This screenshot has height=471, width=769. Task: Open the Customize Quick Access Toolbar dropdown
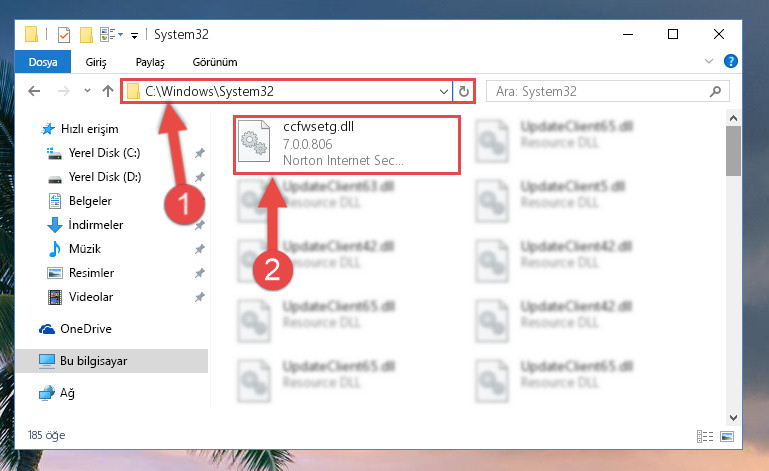[134, 35]
